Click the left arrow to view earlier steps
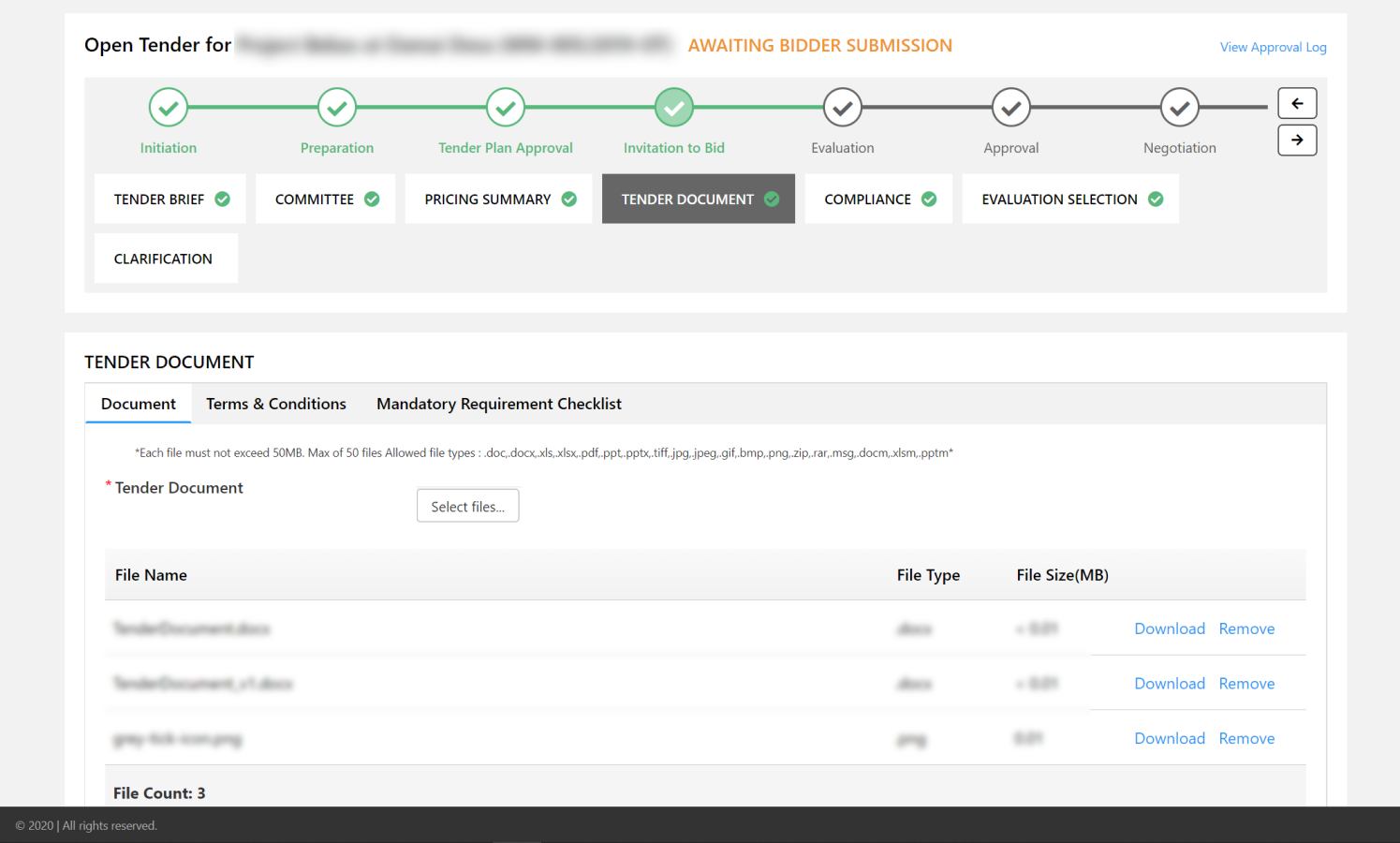The height and width of the screenshot is (843, 1400). 1297,103
